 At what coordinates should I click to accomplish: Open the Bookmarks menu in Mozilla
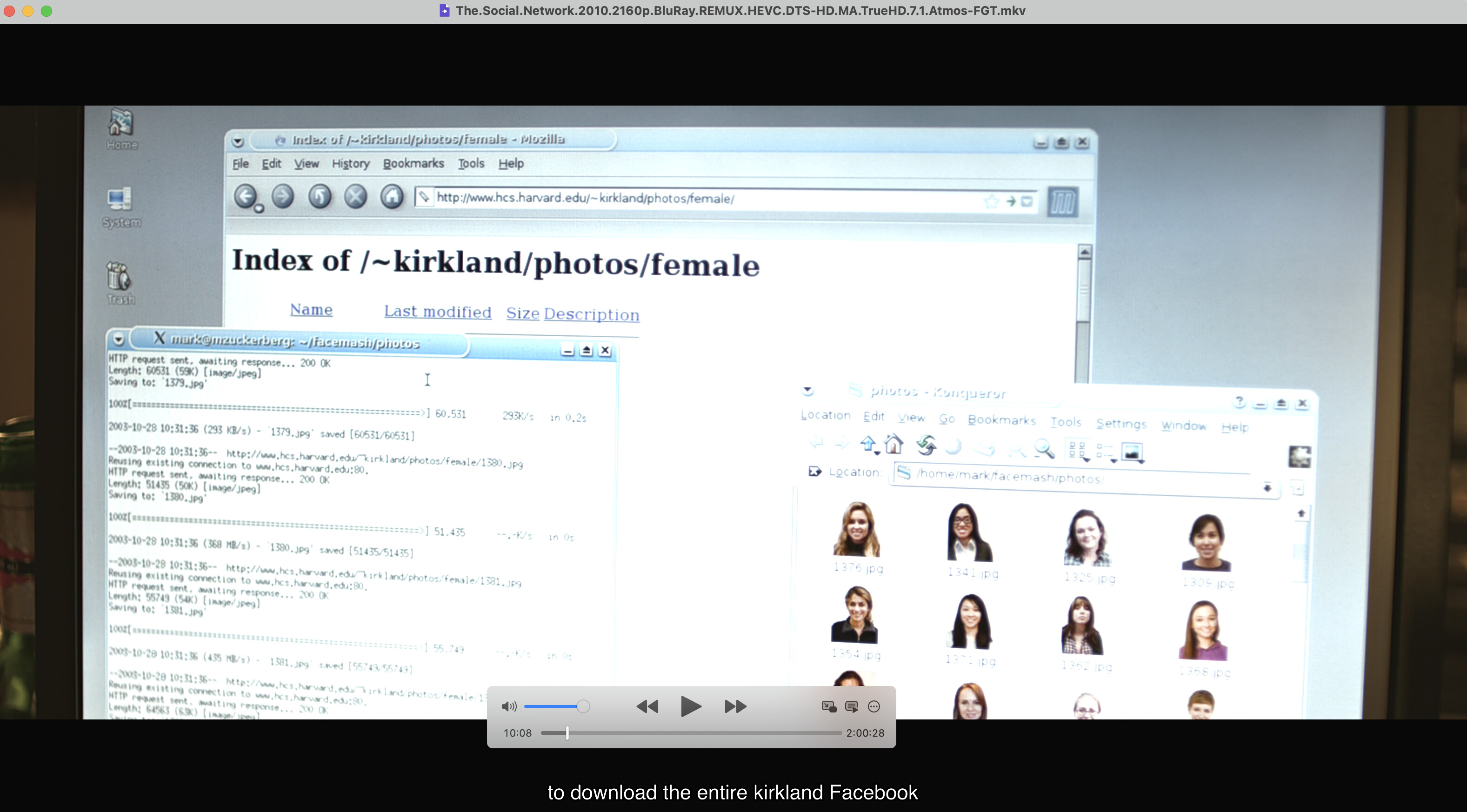tap(413, 163)
